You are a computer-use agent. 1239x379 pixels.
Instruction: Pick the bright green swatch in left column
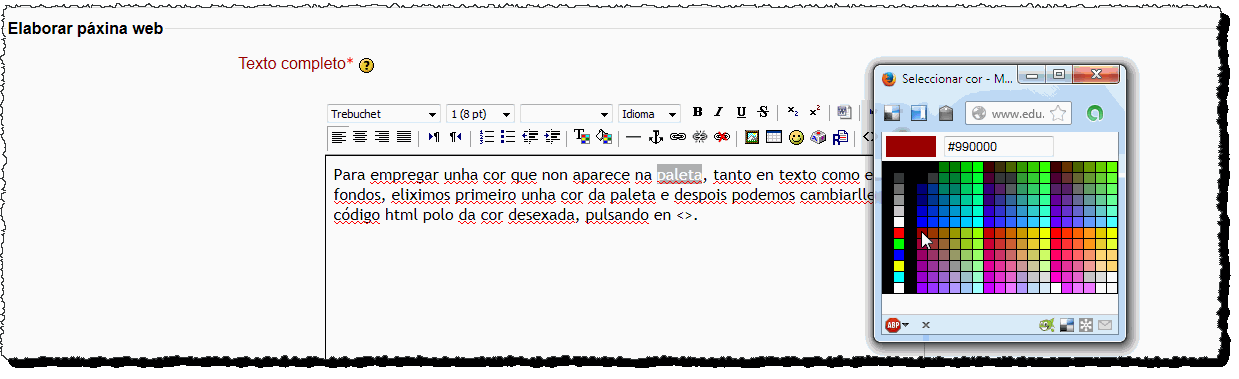[x=898, y=243]
